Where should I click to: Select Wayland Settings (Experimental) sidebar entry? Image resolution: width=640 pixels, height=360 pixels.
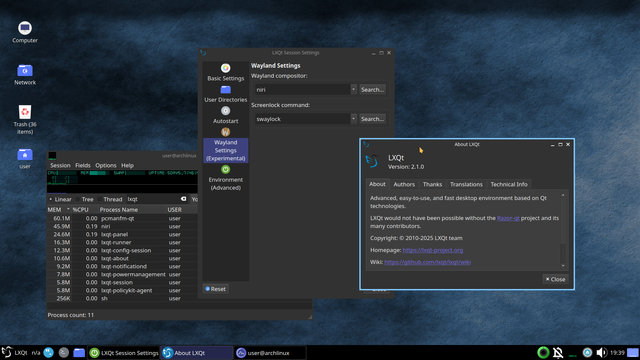(226, 145)
